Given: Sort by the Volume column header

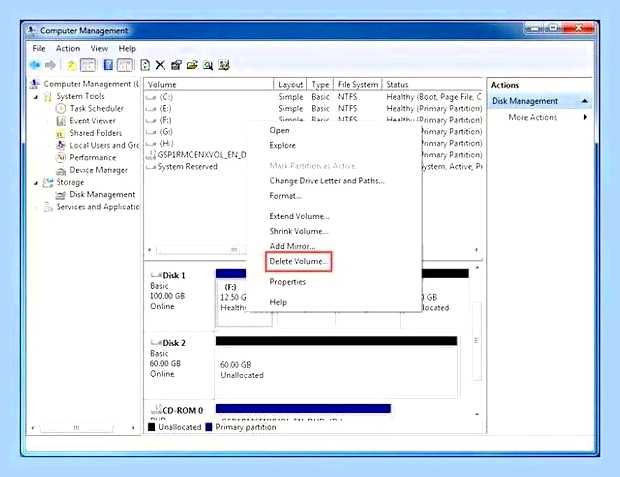Looking at the screenshot, I should 209,85.
